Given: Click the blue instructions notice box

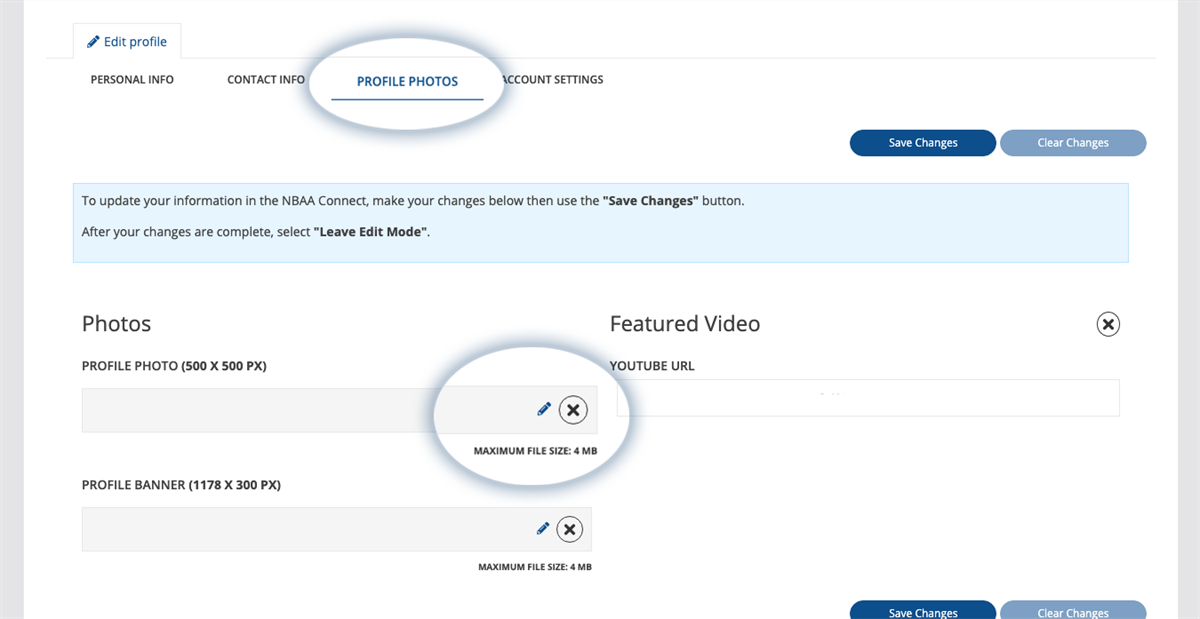Looking at the screenshot, I should point(600,223).
